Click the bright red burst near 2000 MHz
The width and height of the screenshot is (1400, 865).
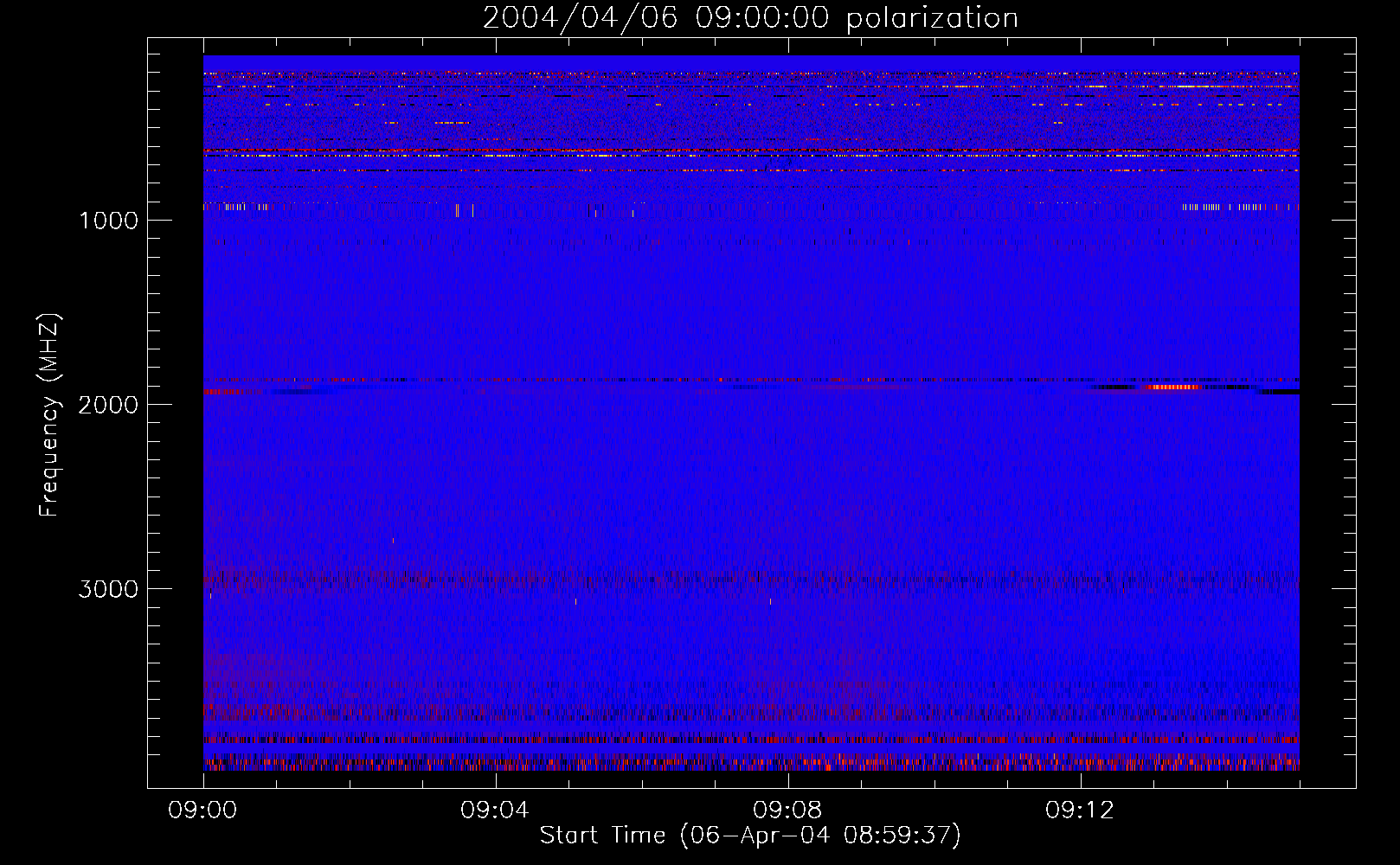(1172, 387)
